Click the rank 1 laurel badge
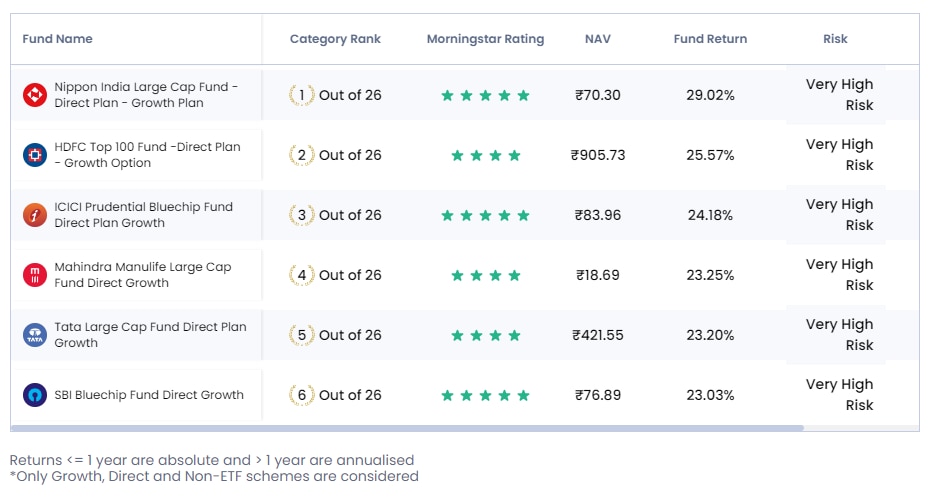 [301, 95]
